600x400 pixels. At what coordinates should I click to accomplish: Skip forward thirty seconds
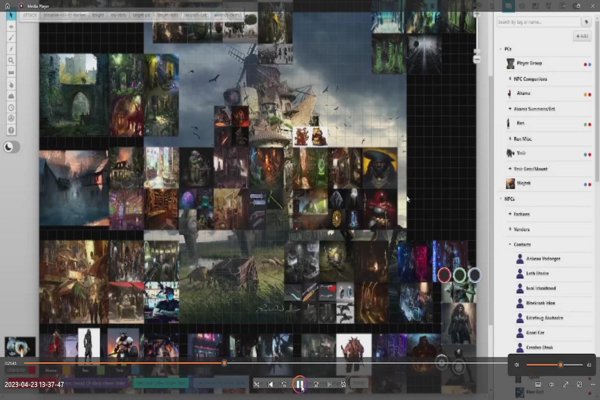(316, 384)
